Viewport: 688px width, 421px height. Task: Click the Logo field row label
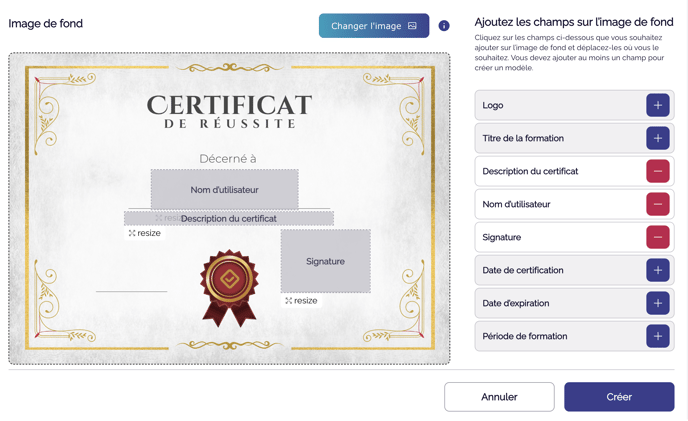493,105
